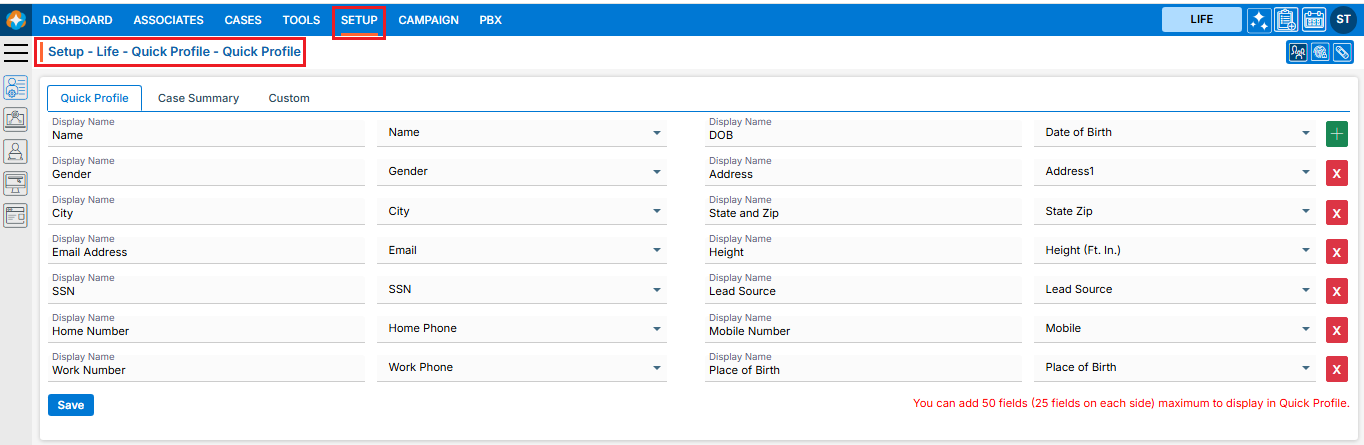This screenshot has width=1364, height=445.
Task: Click the globe with lock icon
Action: click(x=1320, y=53)
